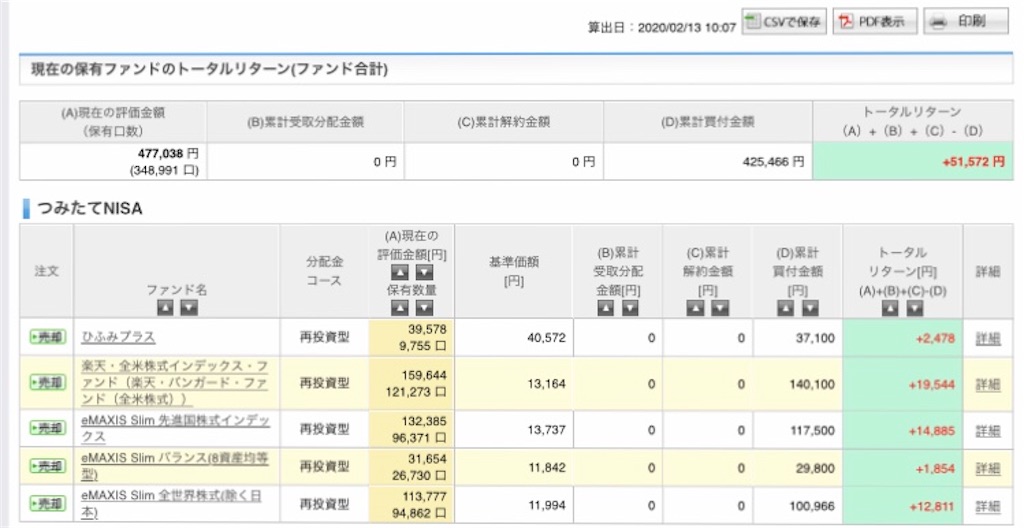Image resolution: width=1024 pixels, height=528 pixels.
Task: Sort 保有数量 descending arrow
Action: (424, 308)
